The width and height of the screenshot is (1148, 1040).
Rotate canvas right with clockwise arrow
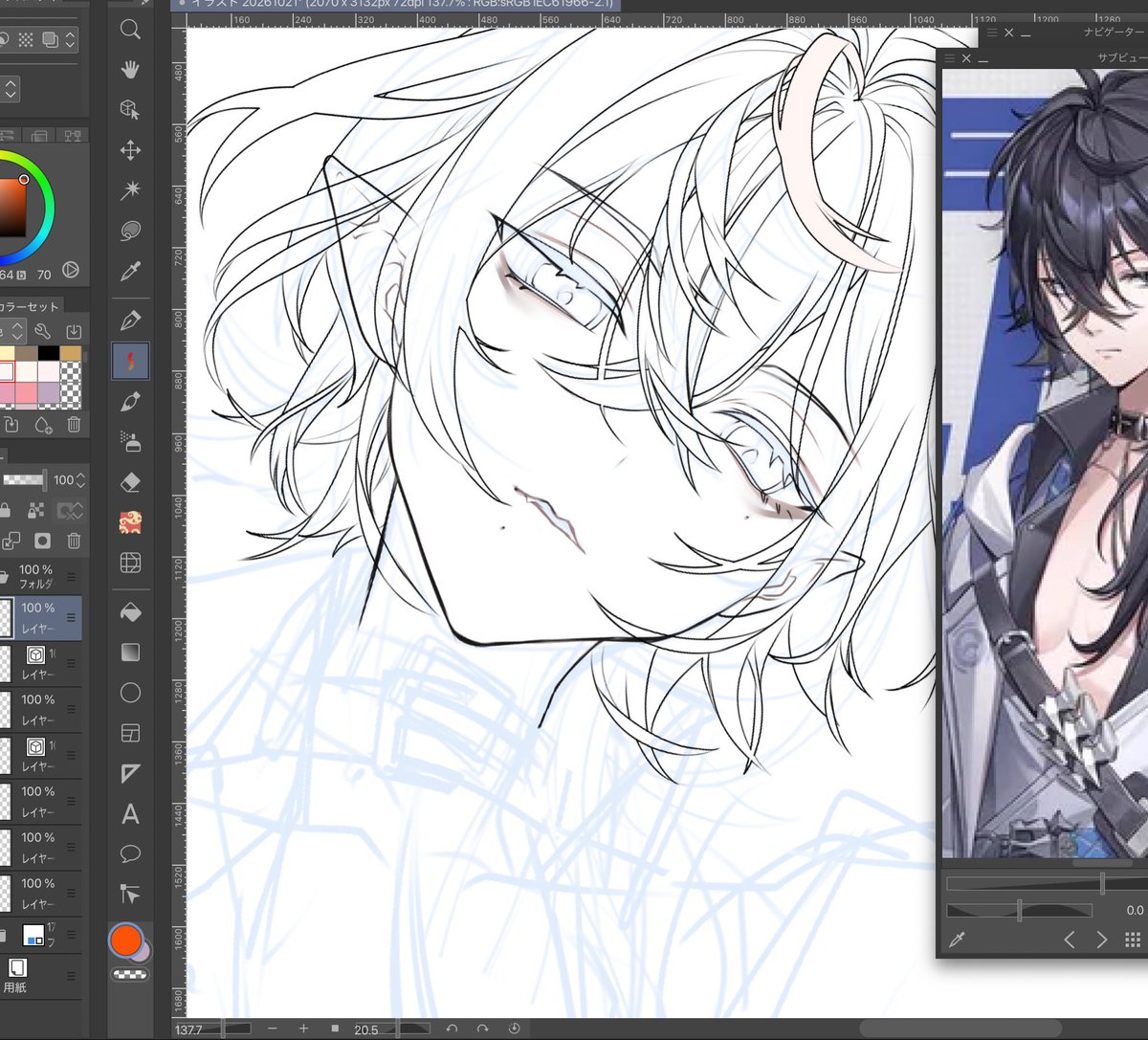(x=482, y=1029)
